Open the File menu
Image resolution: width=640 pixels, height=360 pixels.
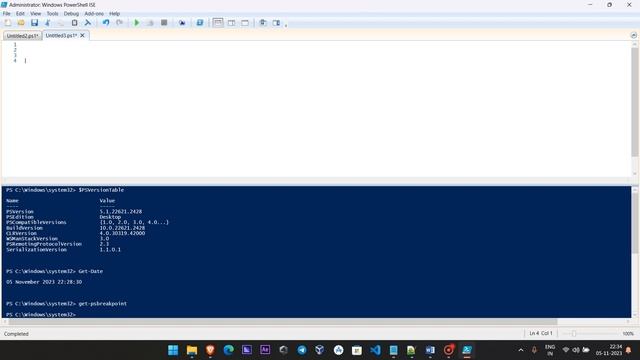point(7,13)
